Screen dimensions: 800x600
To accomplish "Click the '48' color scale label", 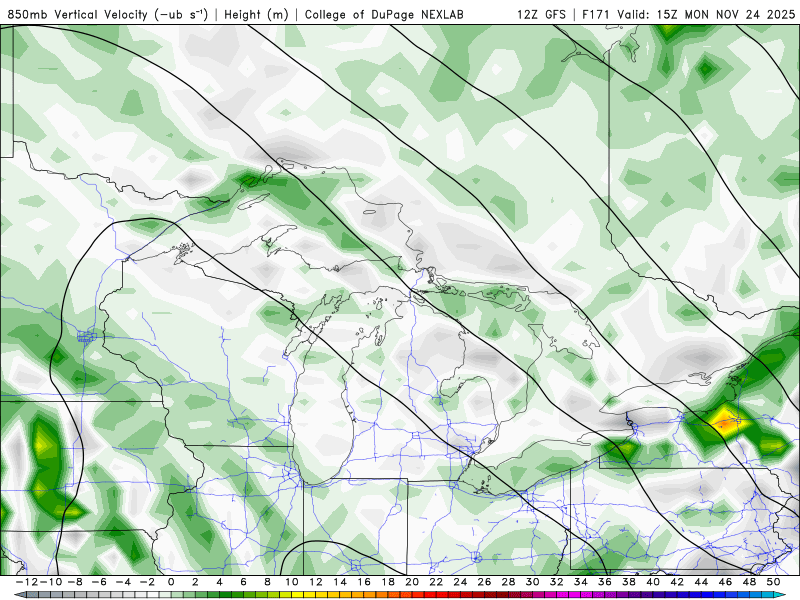I will tap(749, 582).
